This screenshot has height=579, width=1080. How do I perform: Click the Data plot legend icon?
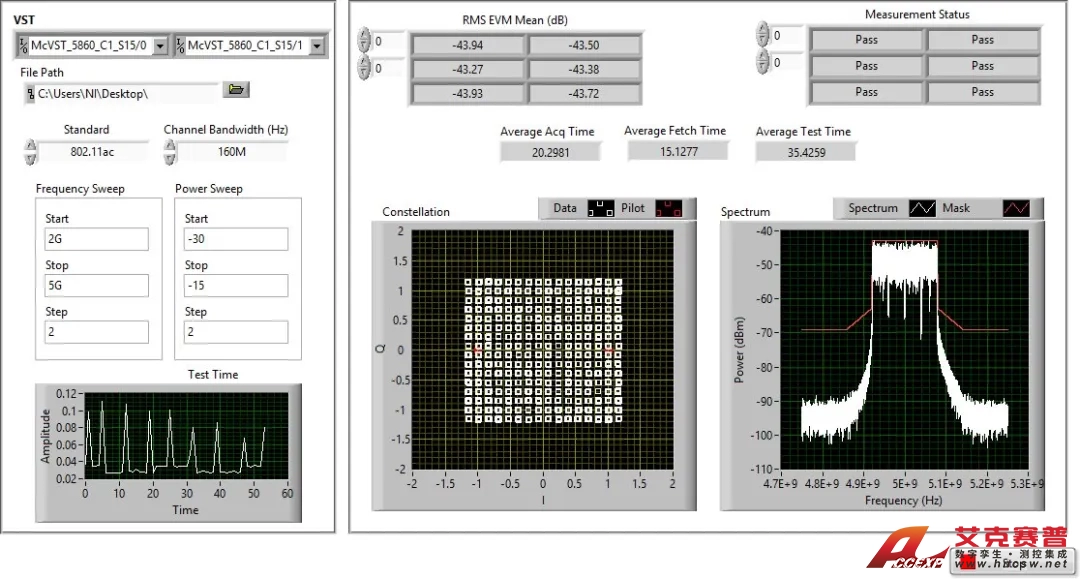601,209
